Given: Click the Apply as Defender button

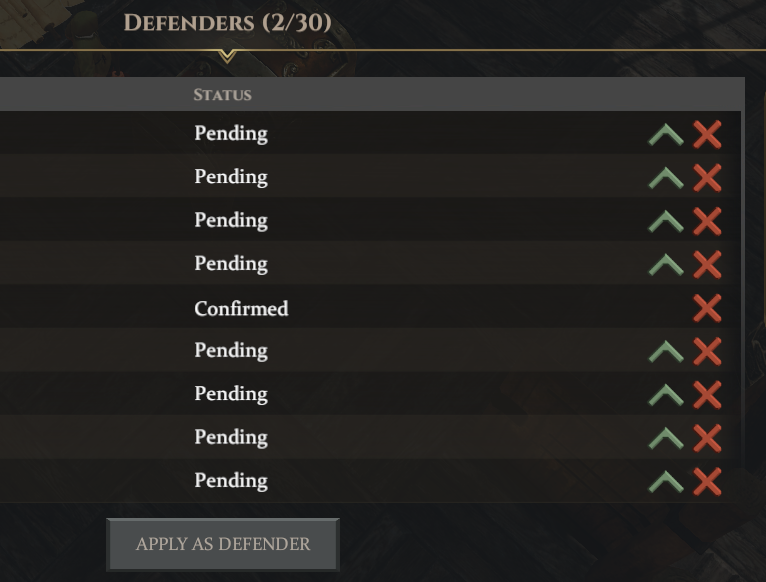Looking at the screenshot, I should click(223, 544).
